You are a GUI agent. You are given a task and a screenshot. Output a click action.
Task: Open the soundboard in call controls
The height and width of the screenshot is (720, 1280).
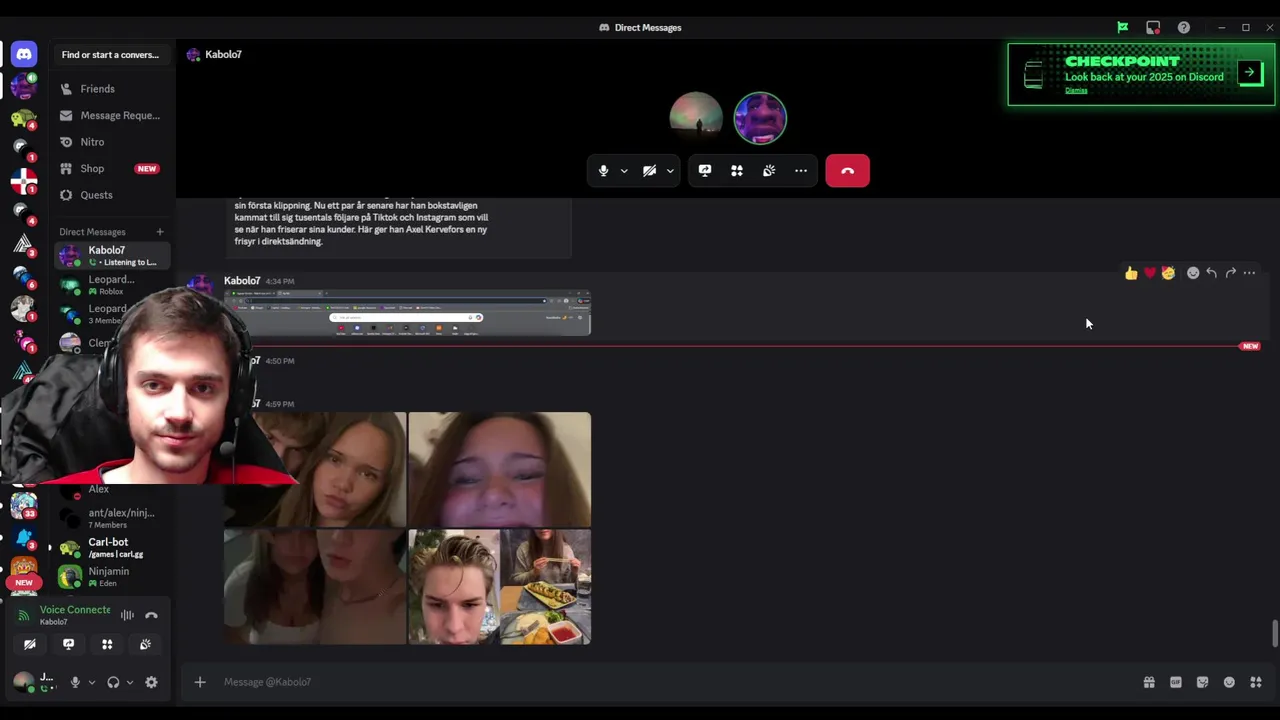coord(769,171)
